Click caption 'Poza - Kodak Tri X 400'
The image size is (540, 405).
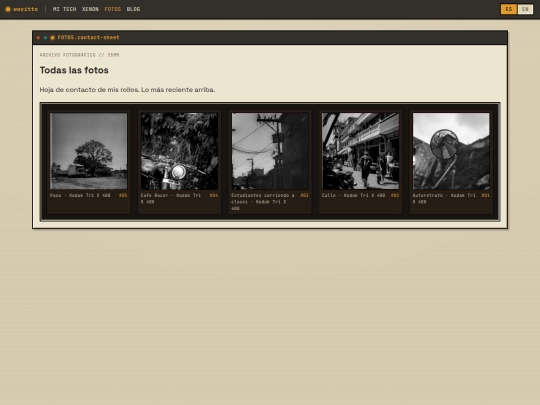pos(80,195)
